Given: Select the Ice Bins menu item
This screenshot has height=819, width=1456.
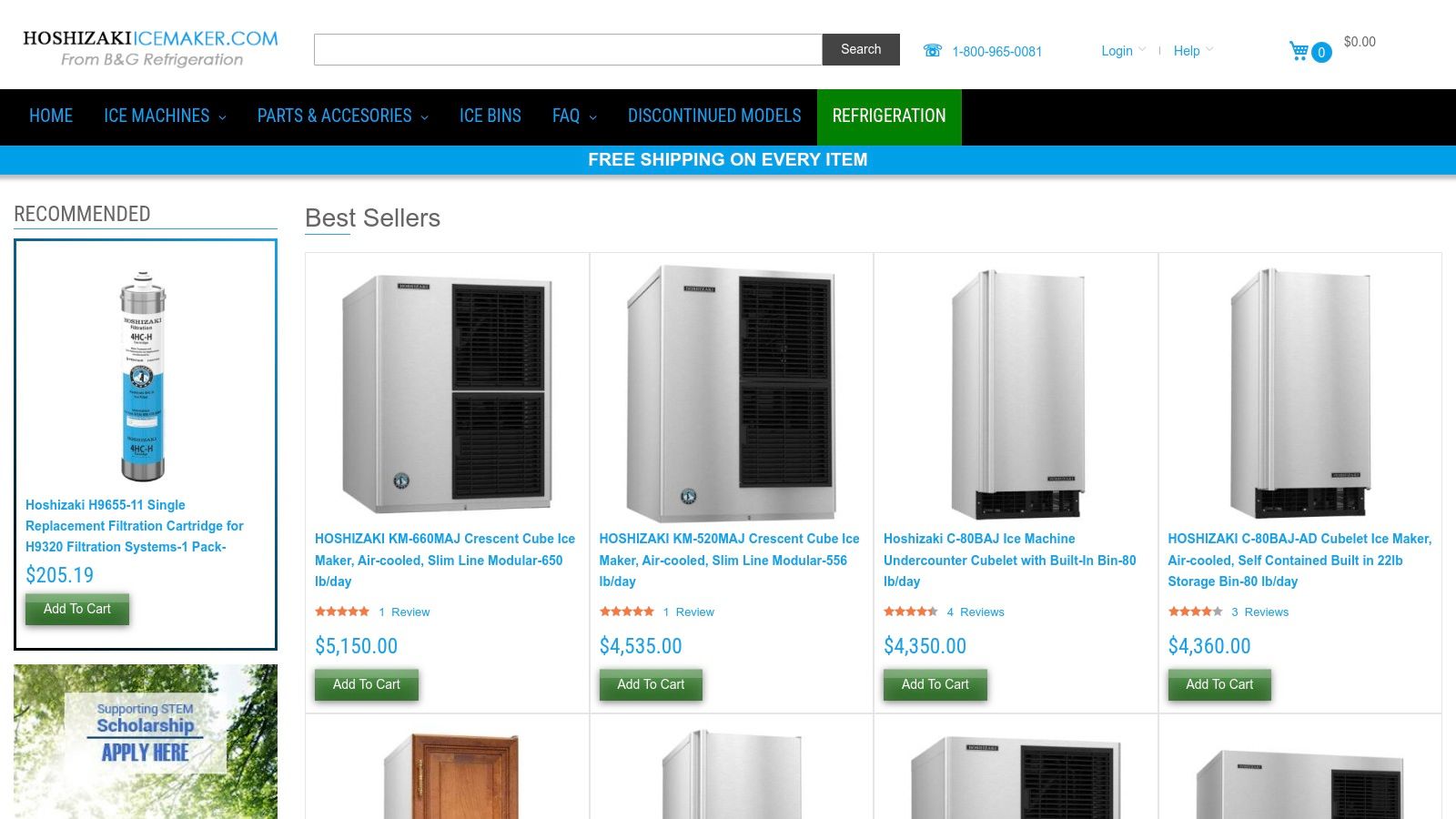Looking at the screenshot, I should tap(490, 116).
